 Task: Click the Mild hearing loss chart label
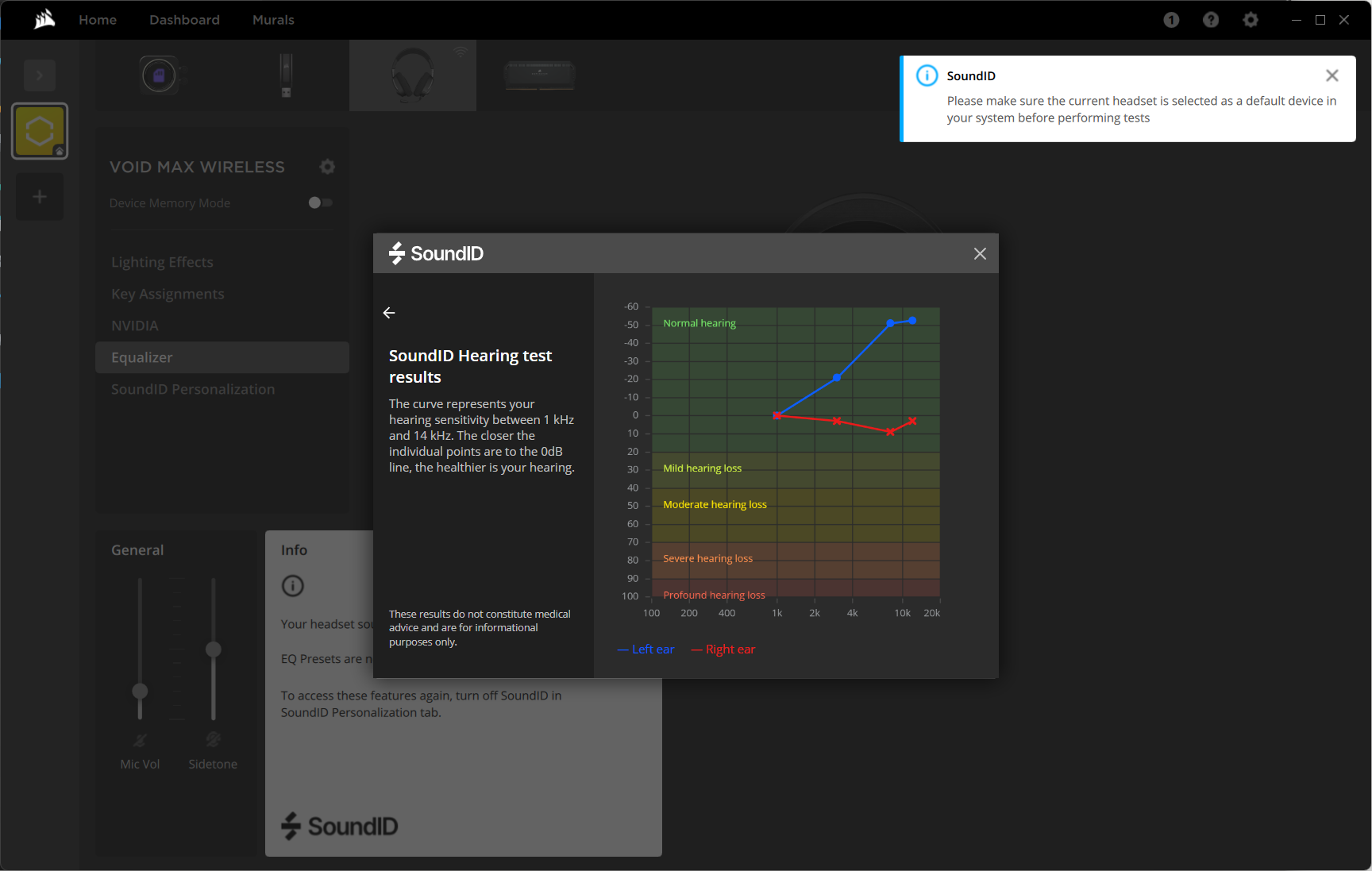click(702, 468)
